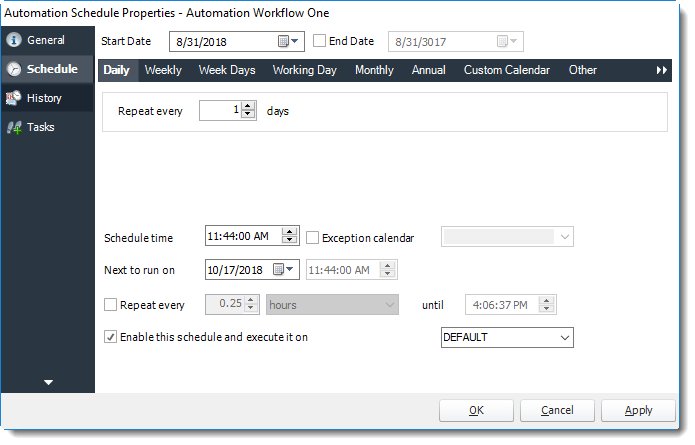Screen dimensions: 695x445
Task: Switch to the Working Day tab
Action: tap(305, 70)
